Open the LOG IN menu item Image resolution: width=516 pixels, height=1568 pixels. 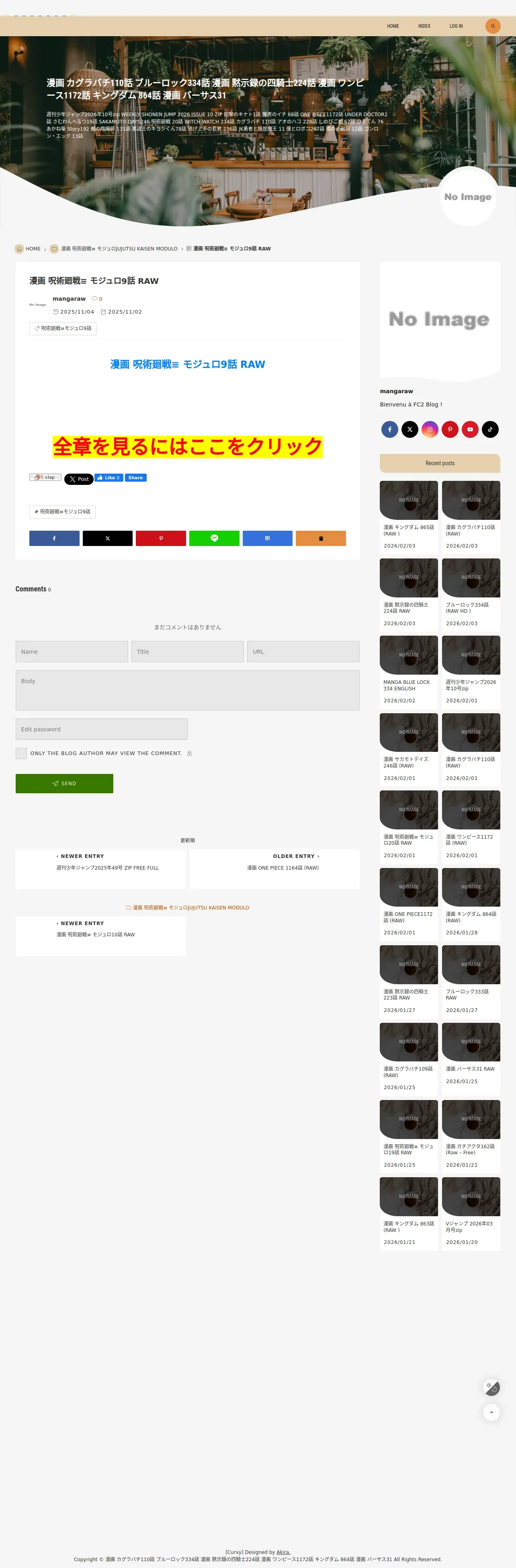[x=456, y=26]
